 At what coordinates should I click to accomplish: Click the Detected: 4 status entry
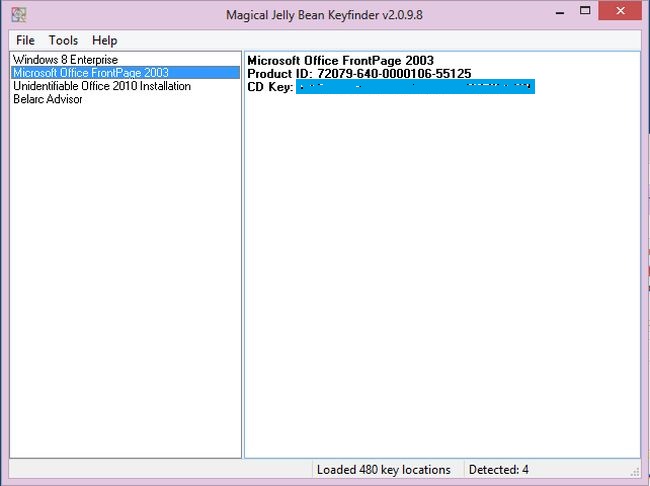coord(498,469)
